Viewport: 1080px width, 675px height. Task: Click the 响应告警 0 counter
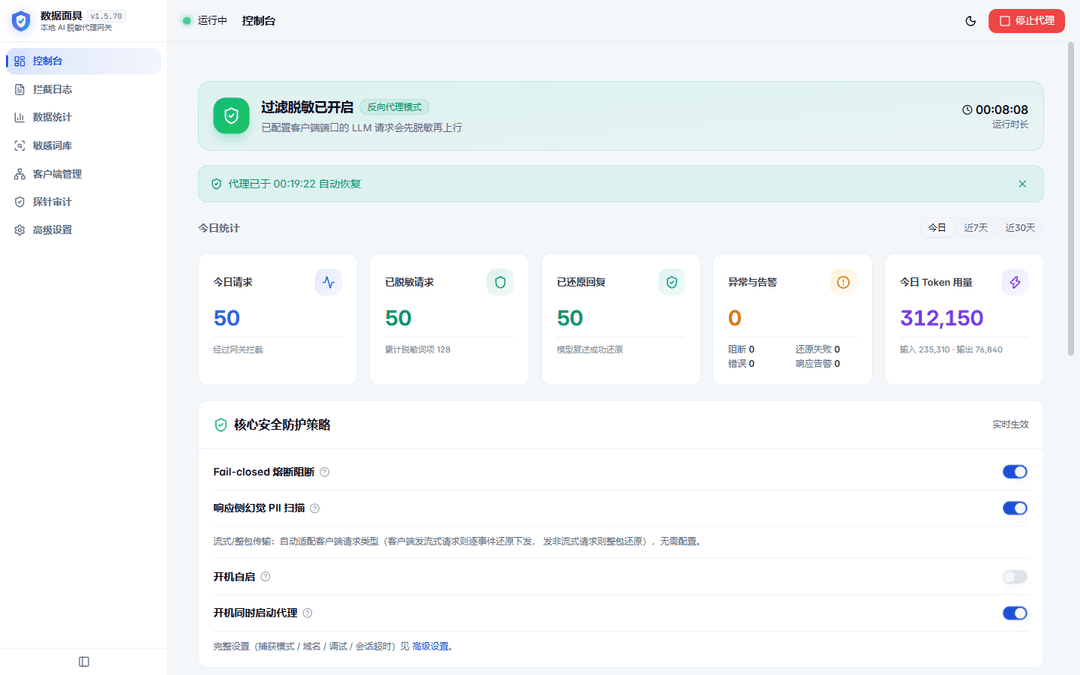coord(818,364)
